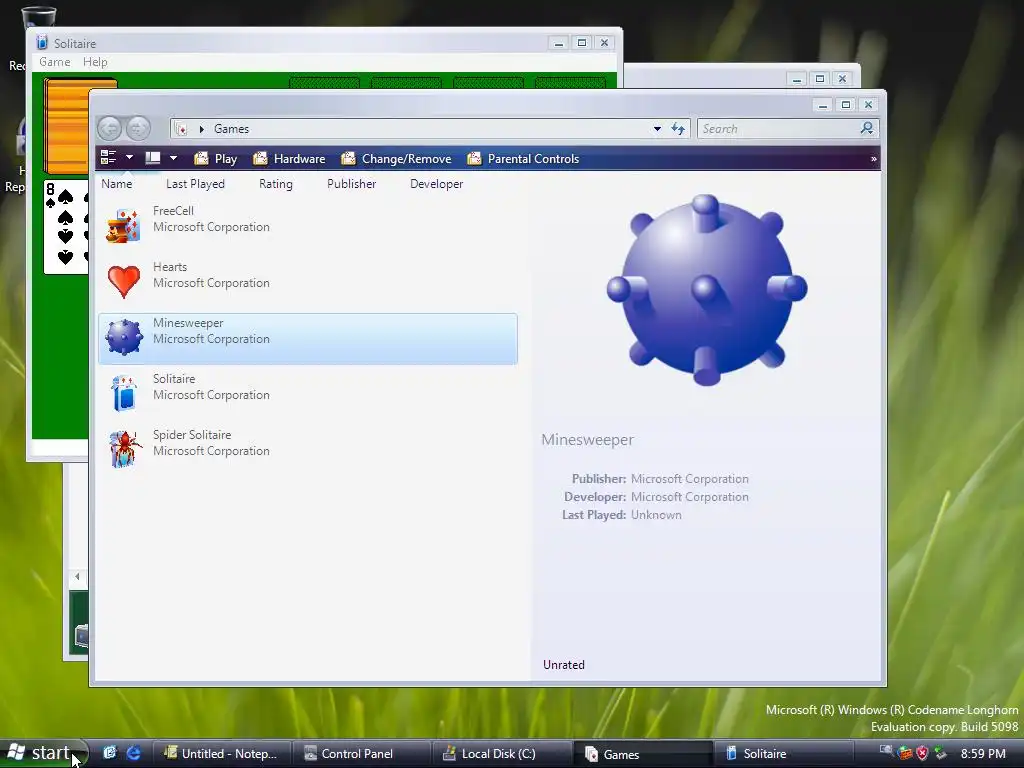The width and height of the screenshot is (1024, 768).
Task: Click the layout pane icon on command bar
Action: click(153, 158)
